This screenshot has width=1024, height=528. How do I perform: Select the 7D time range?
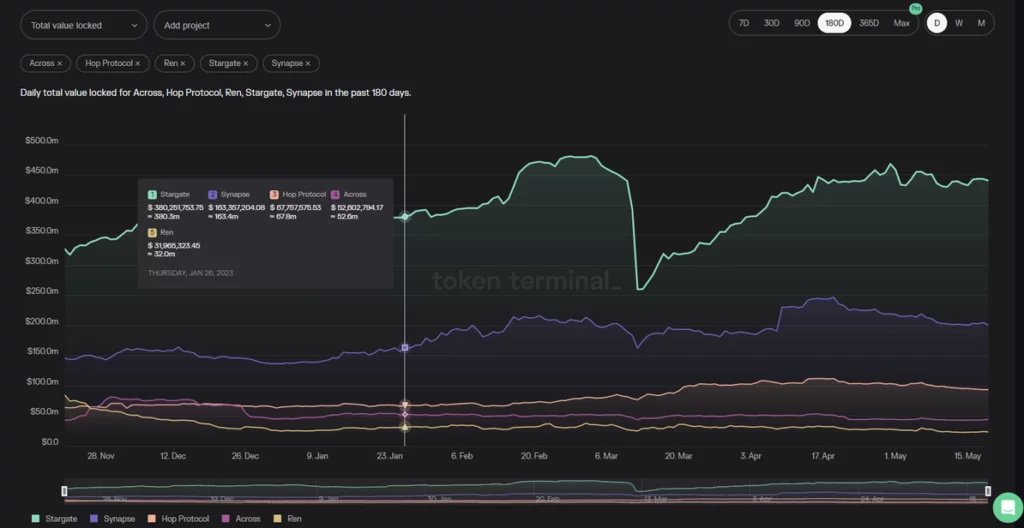tap(743, 23)
